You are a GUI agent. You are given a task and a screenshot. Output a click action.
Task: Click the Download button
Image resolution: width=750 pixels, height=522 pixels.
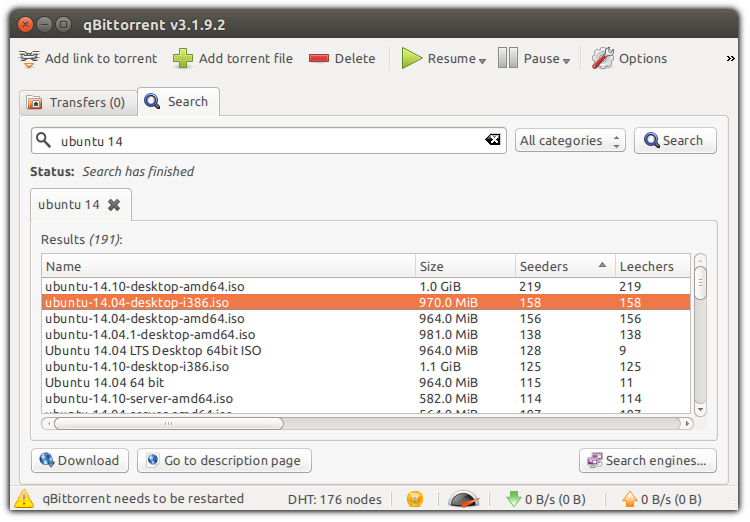click(80, 460)
